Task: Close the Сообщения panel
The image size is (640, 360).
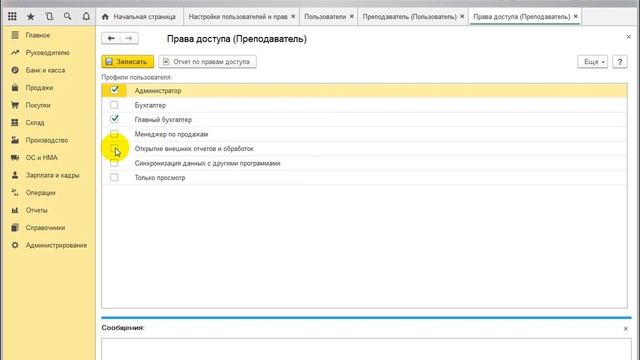Action: 626,329
